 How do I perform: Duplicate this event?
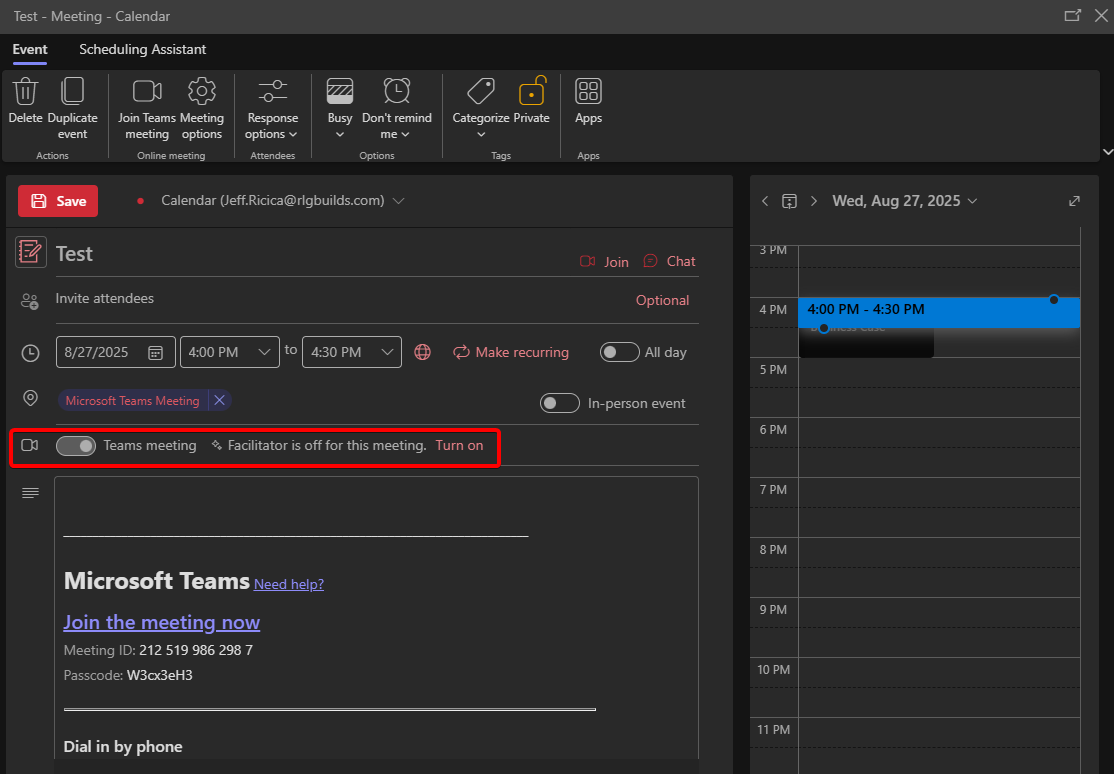[72, 109]
